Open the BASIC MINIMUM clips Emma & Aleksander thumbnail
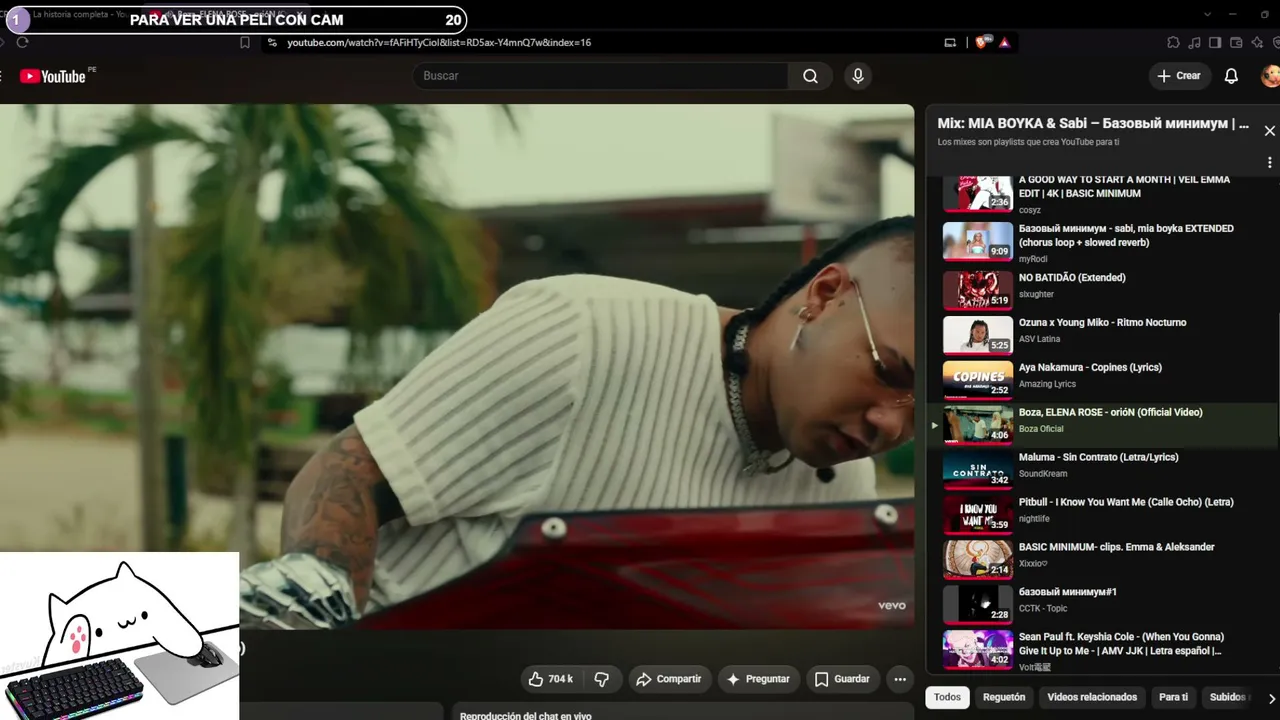This screenshot has height=720, width=1280. [978, 560]
